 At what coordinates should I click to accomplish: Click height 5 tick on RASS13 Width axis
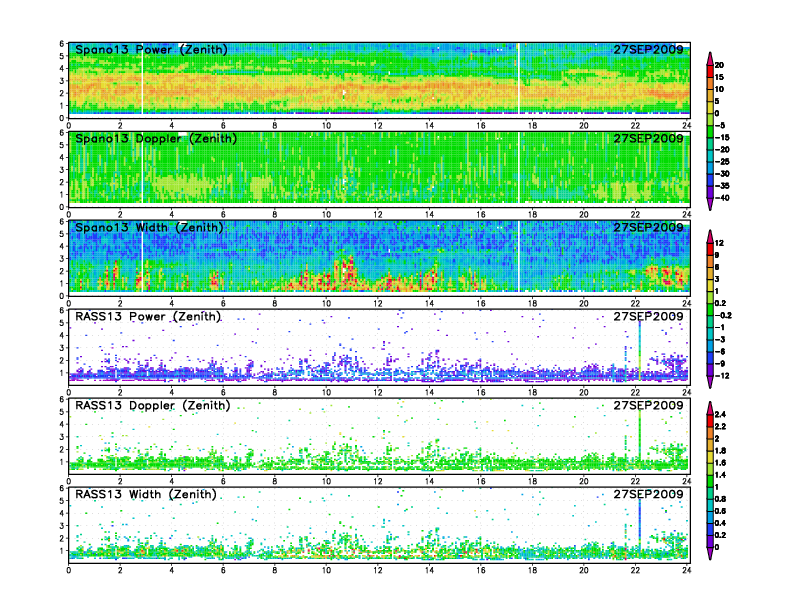click(x=62, y=501)
